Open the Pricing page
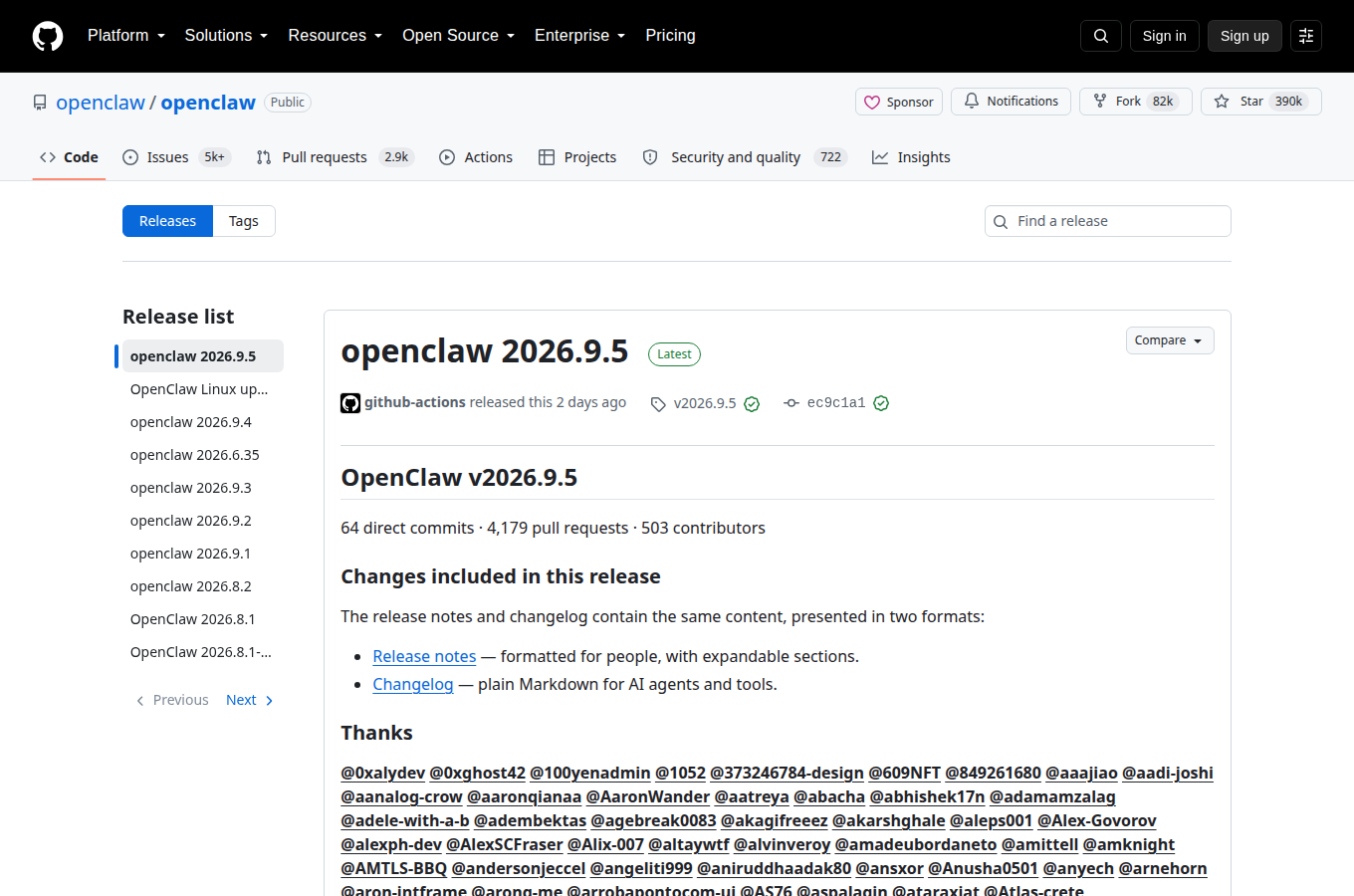 point(671,36)
